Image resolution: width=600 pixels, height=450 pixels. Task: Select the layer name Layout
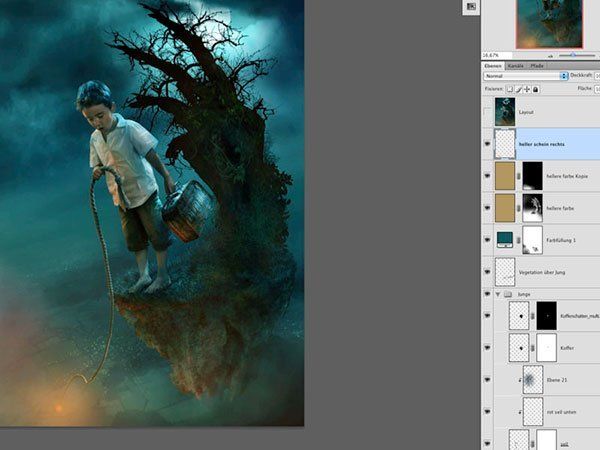point(526,112)
